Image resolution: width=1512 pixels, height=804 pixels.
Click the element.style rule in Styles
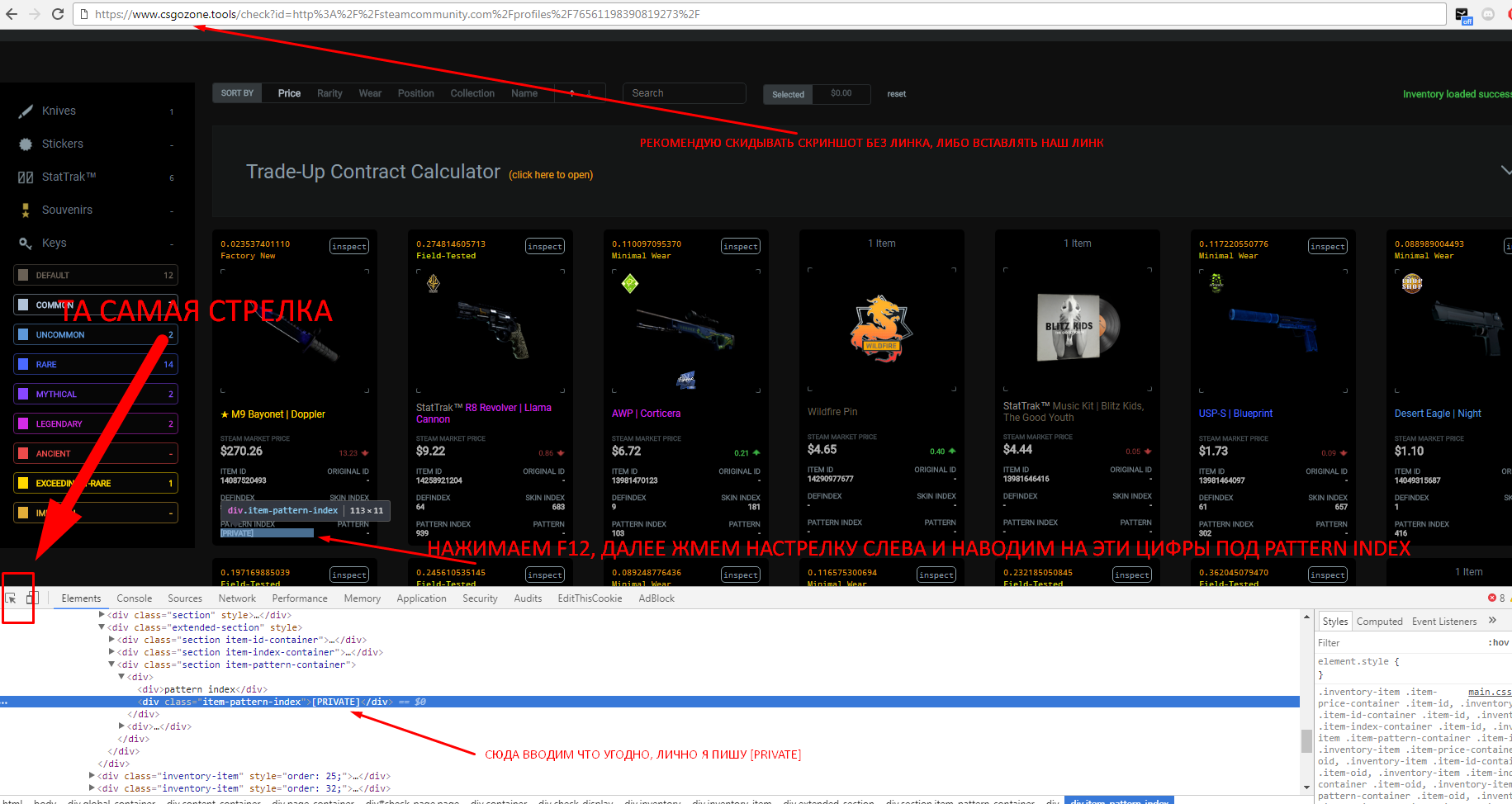click(1358, 661)
